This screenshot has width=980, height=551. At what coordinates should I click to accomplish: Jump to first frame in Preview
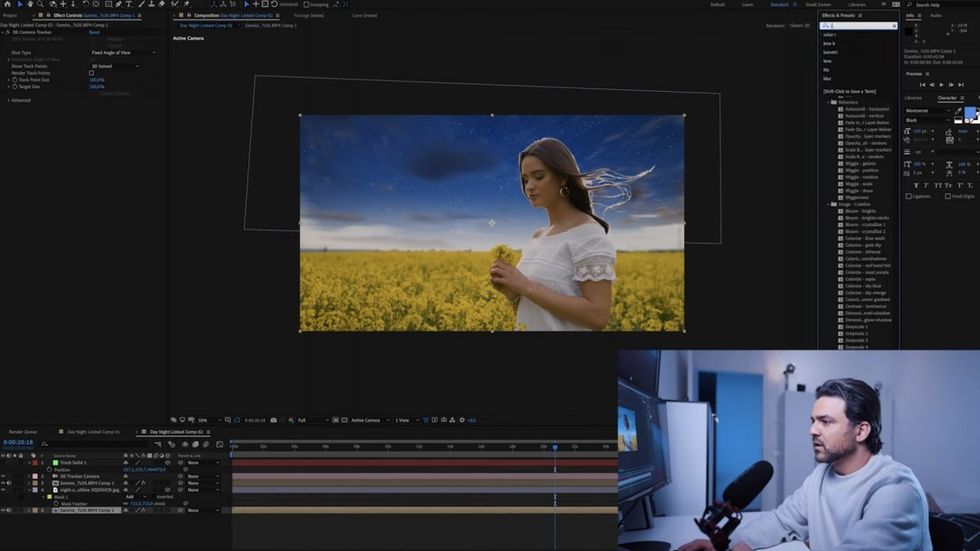[922, 84]
